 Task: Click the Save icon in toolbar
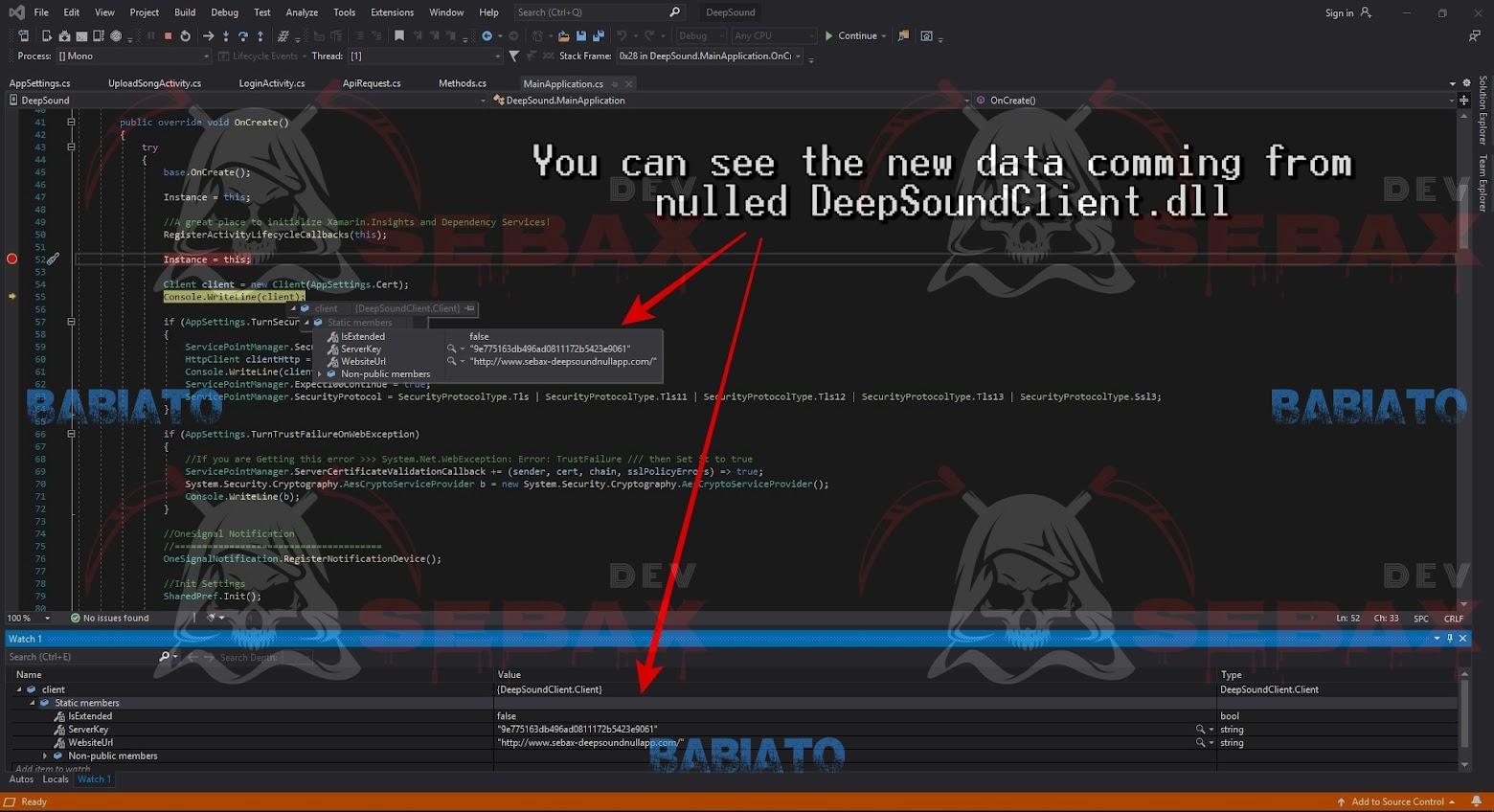(580, 35)
